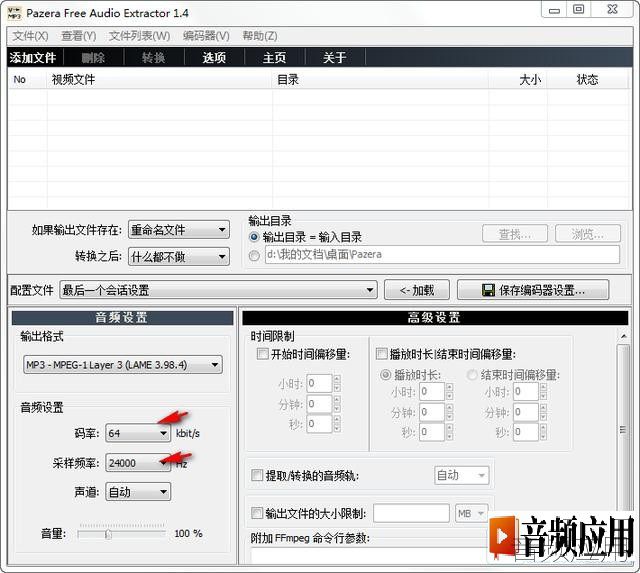Select the custom output directory radio button
640x573 pixels.
[254, 255]
